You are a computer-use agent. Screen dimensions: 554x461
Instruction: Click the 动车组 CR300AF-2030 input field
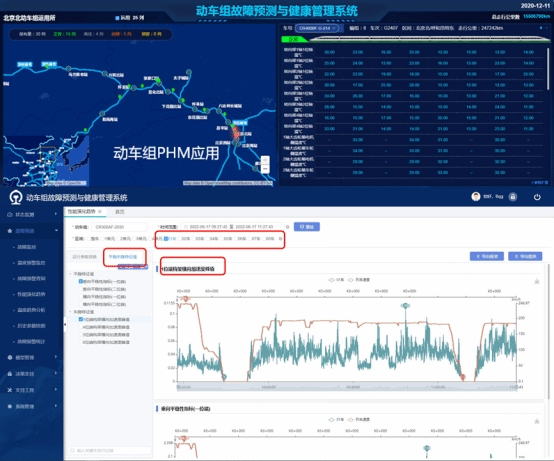[x=119, y=227]
